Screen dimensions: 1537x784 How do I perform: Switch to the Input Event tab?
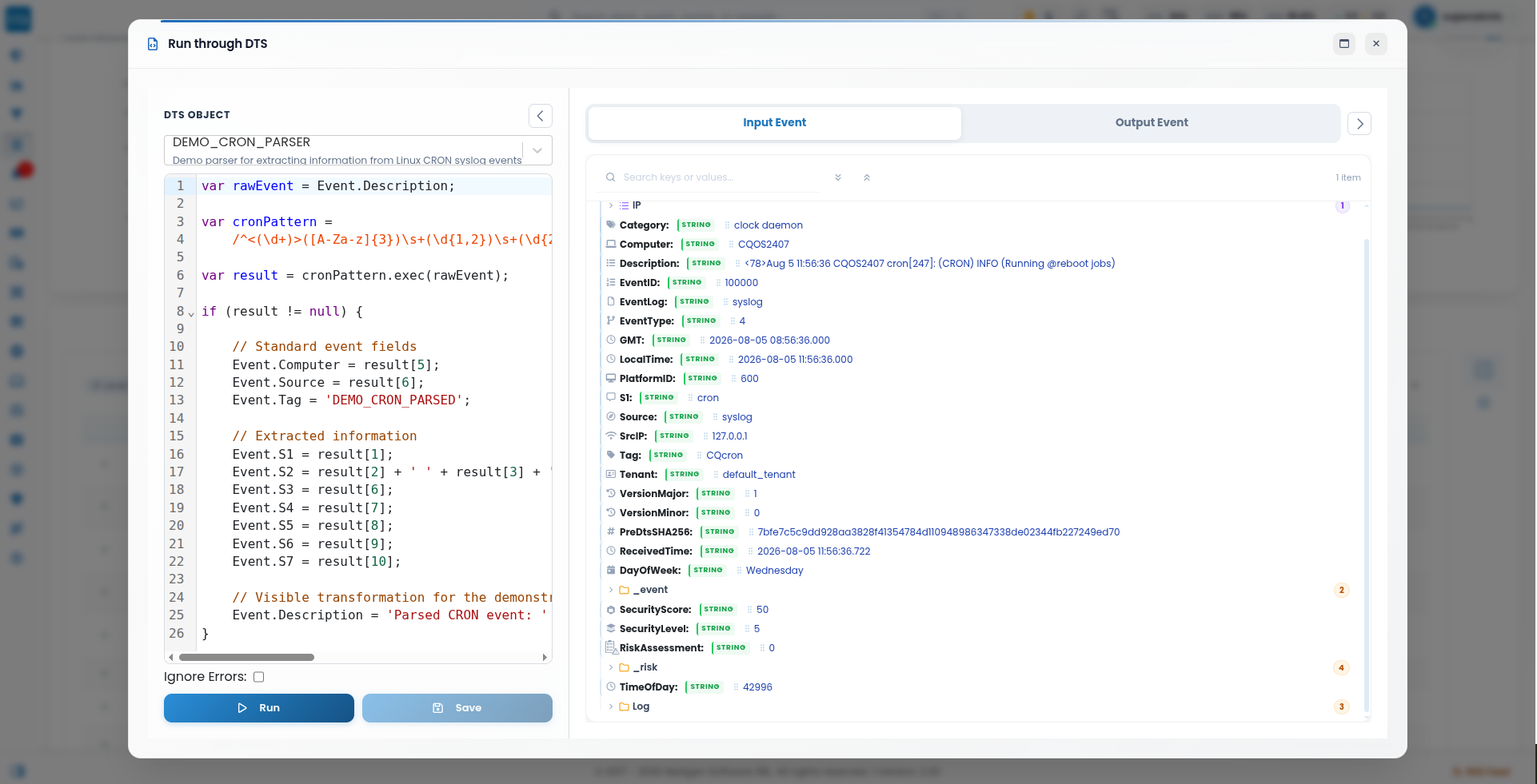[x=774, y=123]
